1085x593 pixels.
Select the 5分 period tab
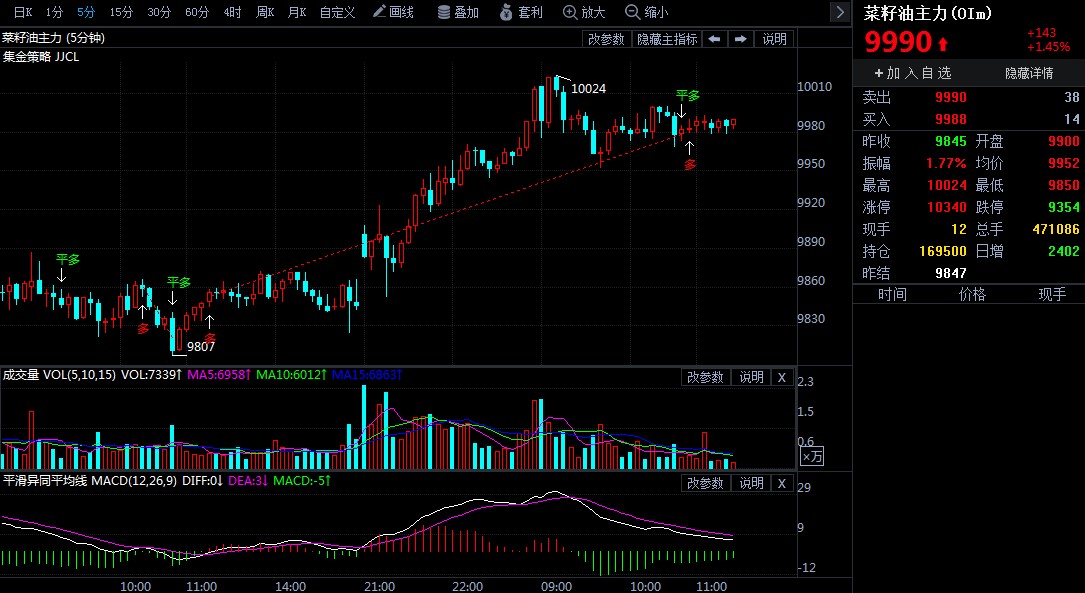(86, 12)
